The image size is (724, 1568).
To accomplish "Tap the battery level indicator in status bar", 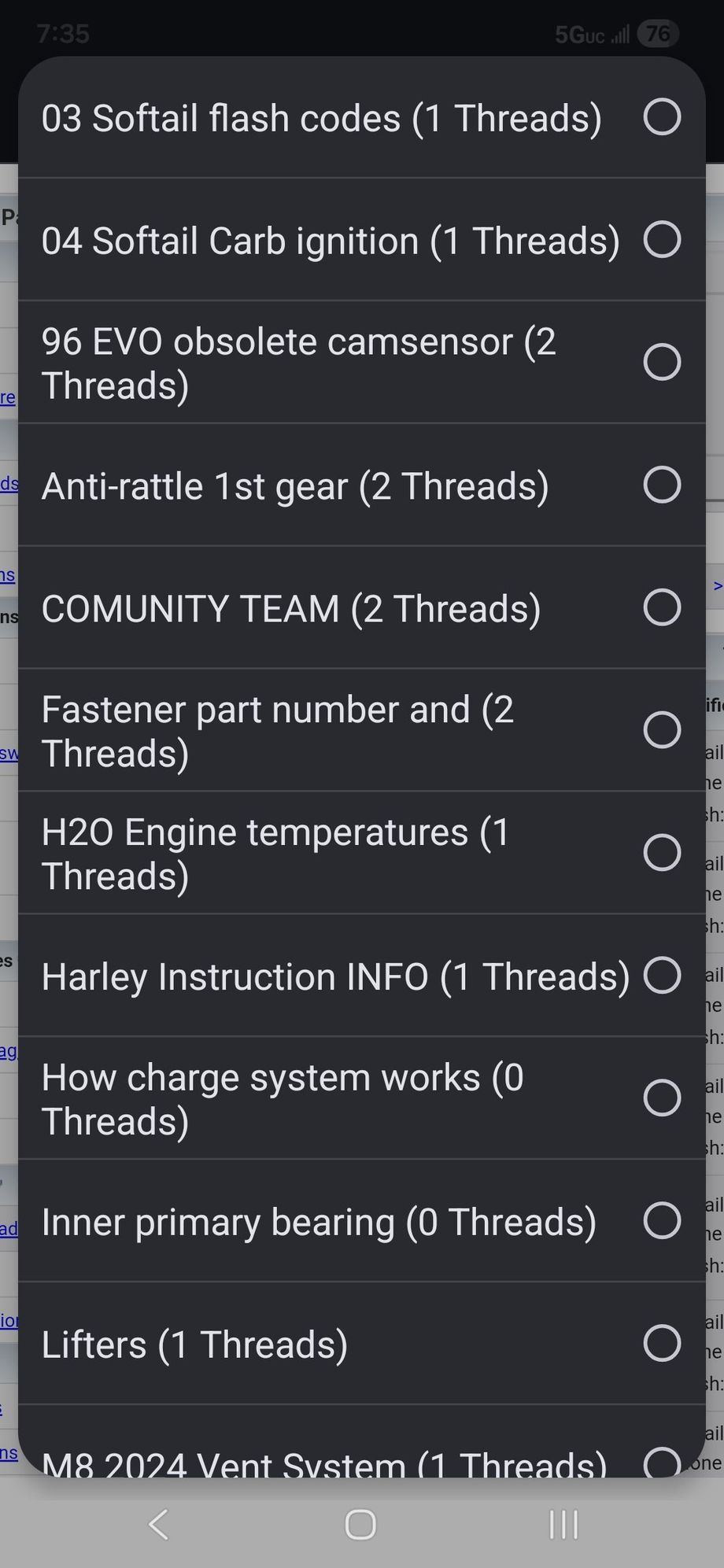I will coord(658,34).
